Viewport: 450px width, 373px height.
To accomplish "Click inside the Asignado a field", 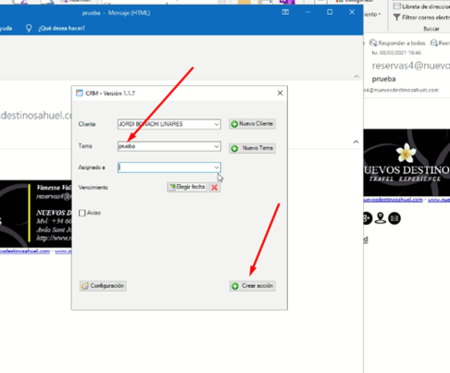I will tap(166, 167).
